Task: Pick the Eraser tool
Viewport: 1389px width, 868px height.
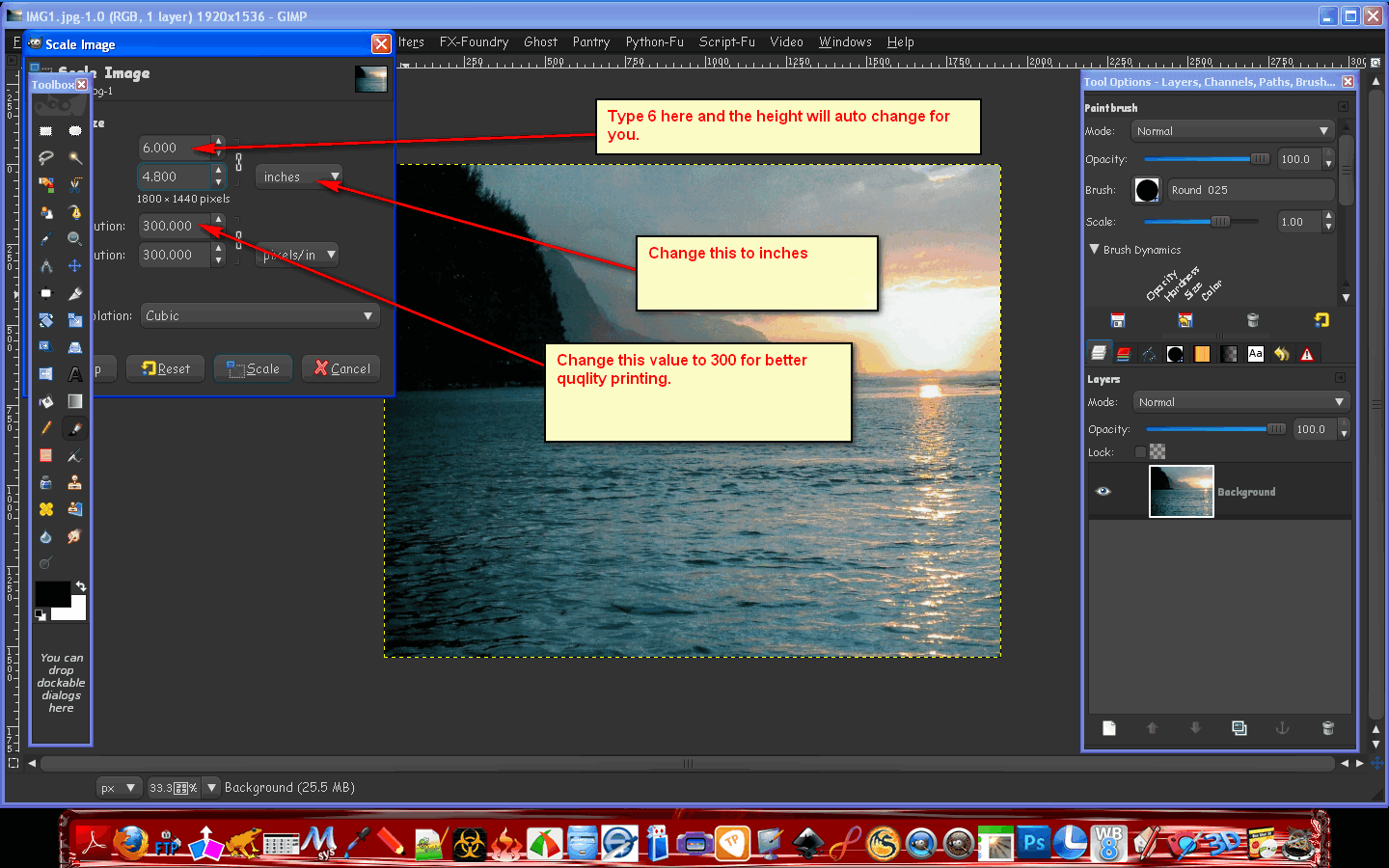Action: pyautogui.click(x=45, y=455)
